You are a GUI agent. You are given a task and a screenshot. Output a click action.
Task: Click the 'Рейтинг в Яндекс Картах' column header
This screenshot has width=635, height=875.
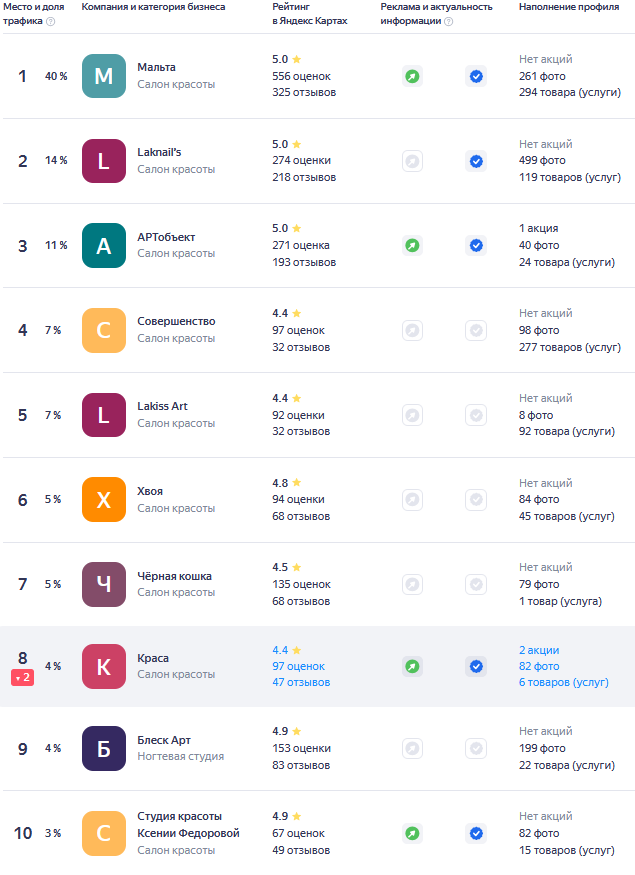pos(310,14)
